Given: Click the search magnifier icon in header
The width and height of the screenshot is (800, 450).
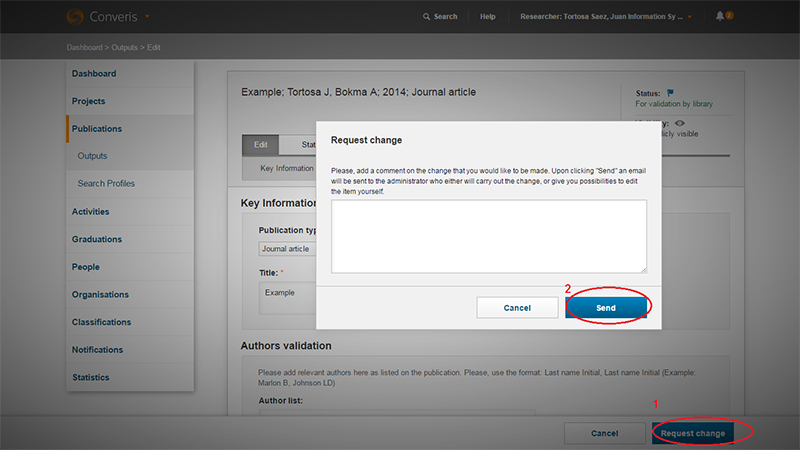Looking at the screenshot, I should tap(427, 17).
